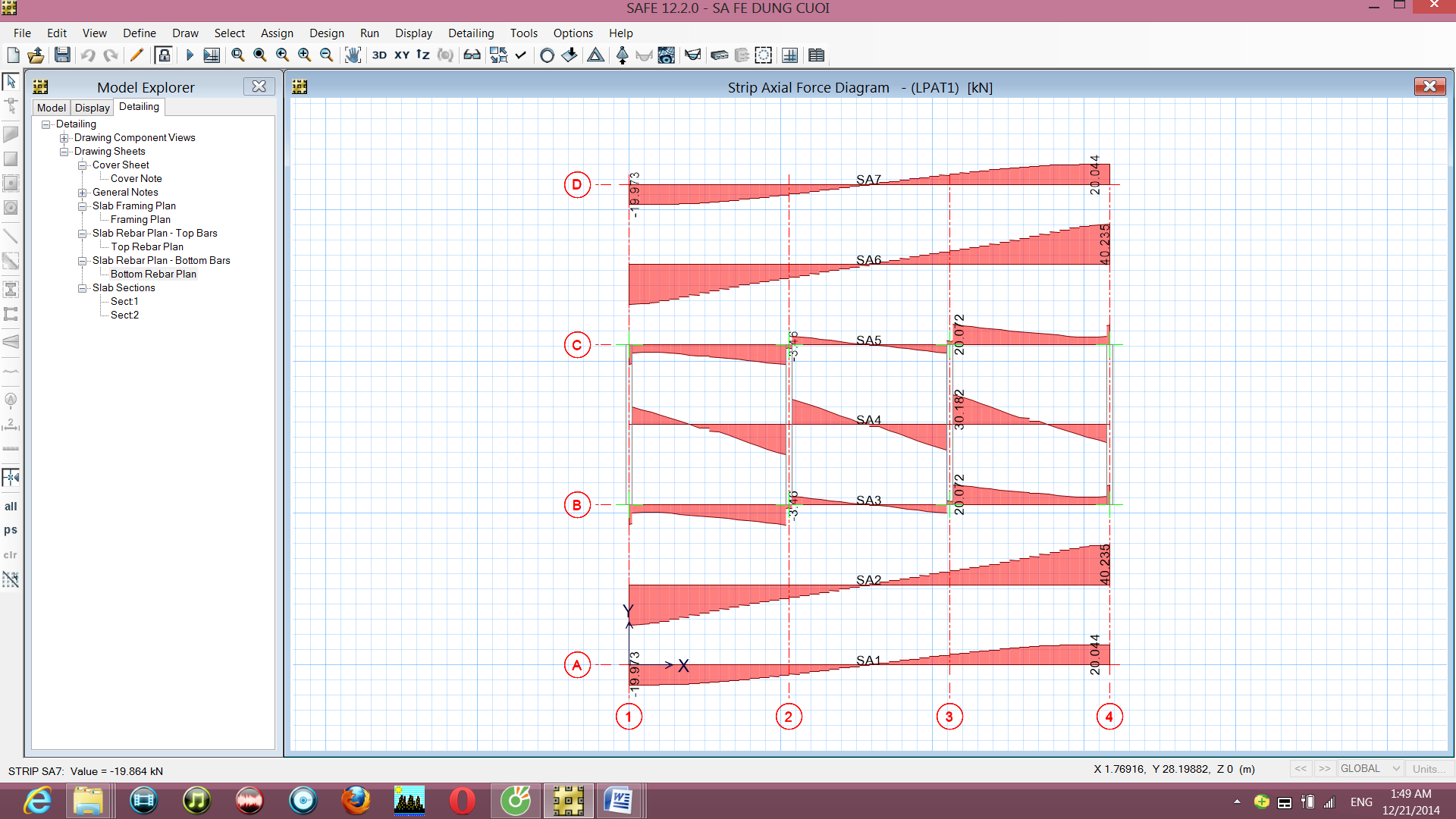
Task: Collapse the Detailing root tree node
Action: 46,124
